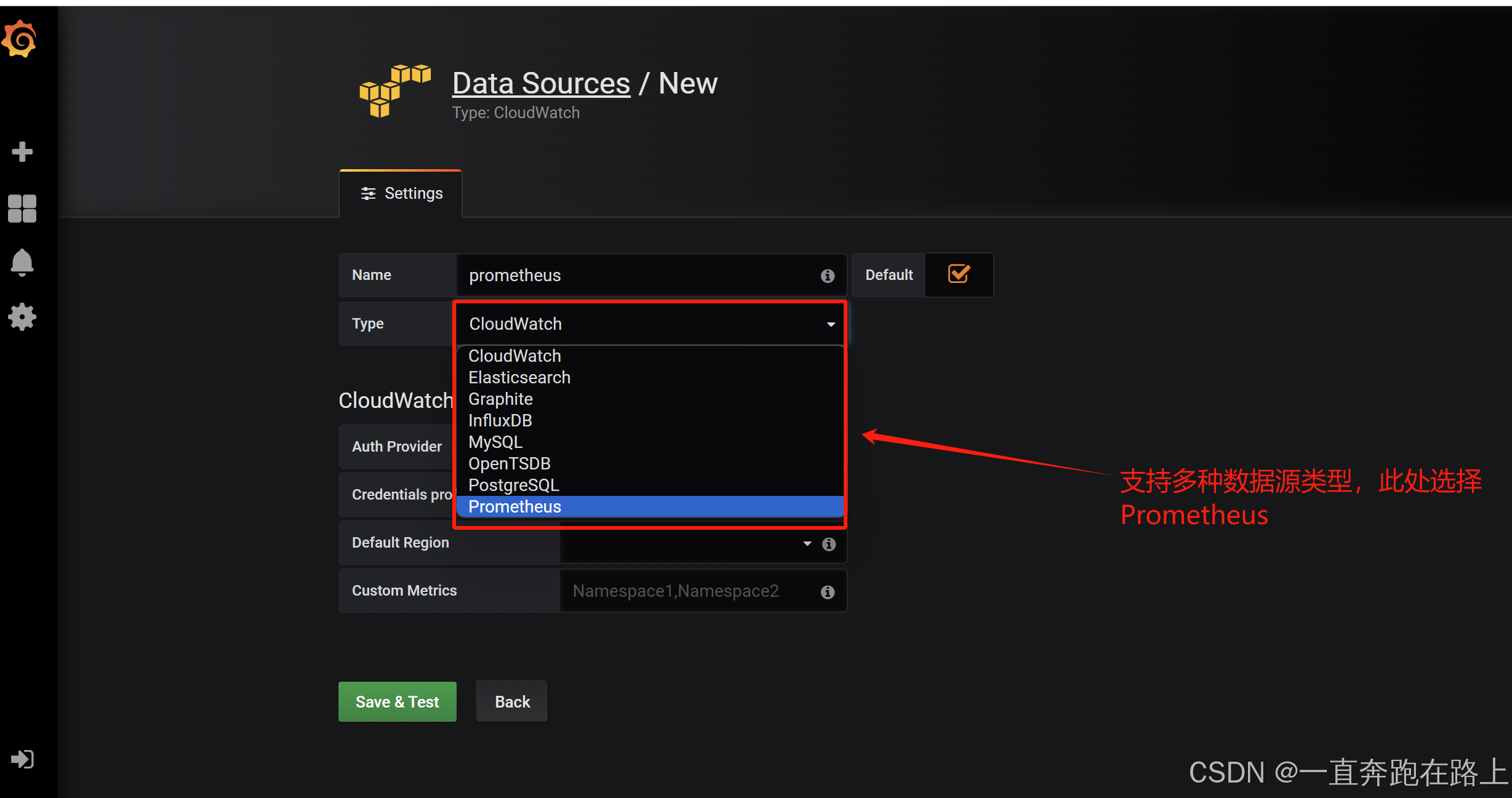The height and width of the screenshot is (798, 1512).
Task: Enable the Default toggle for prometheus
Action: tap(956, 274)
